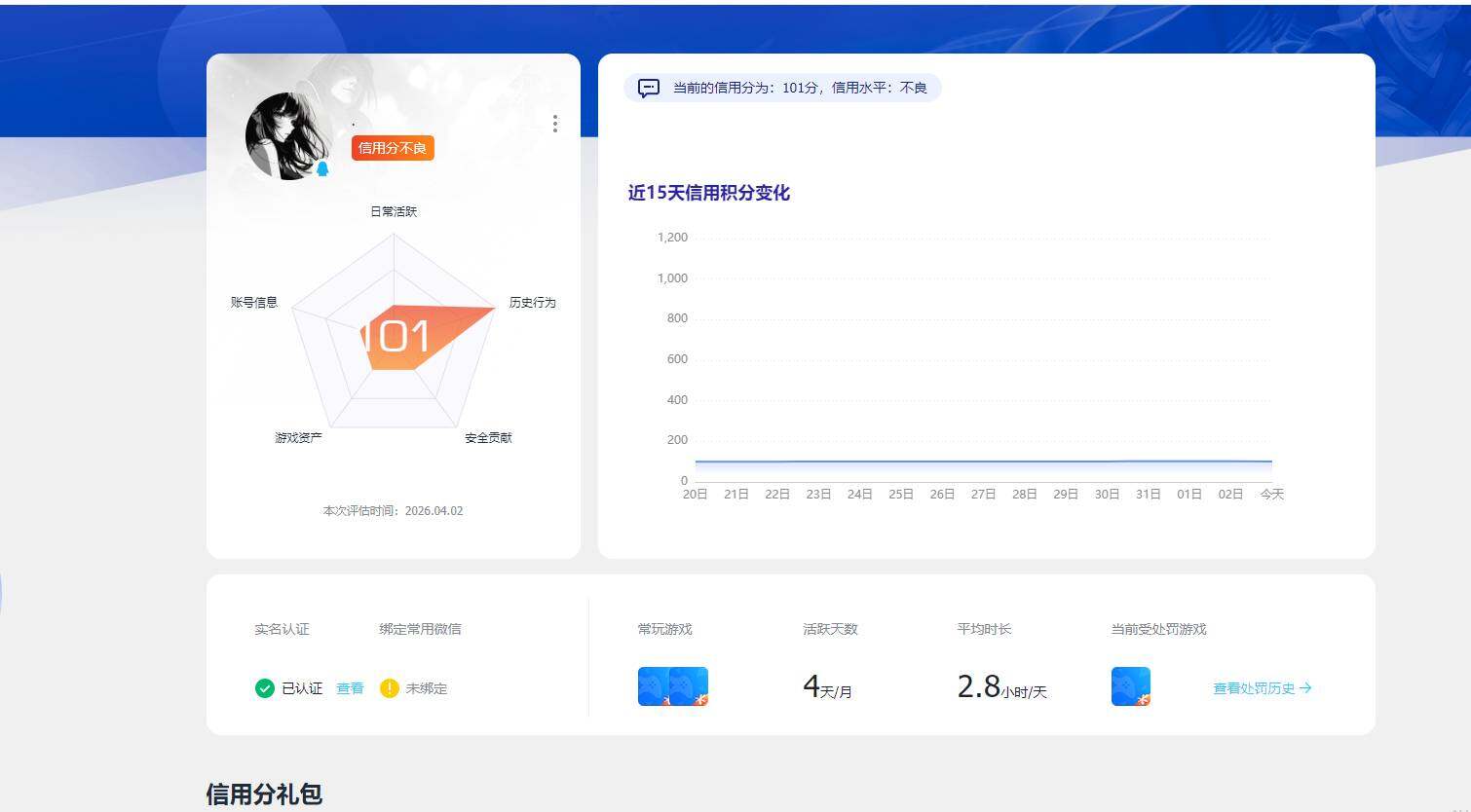Click the 账号信息 radar label

pyautogui.click(x=254, y=303)
